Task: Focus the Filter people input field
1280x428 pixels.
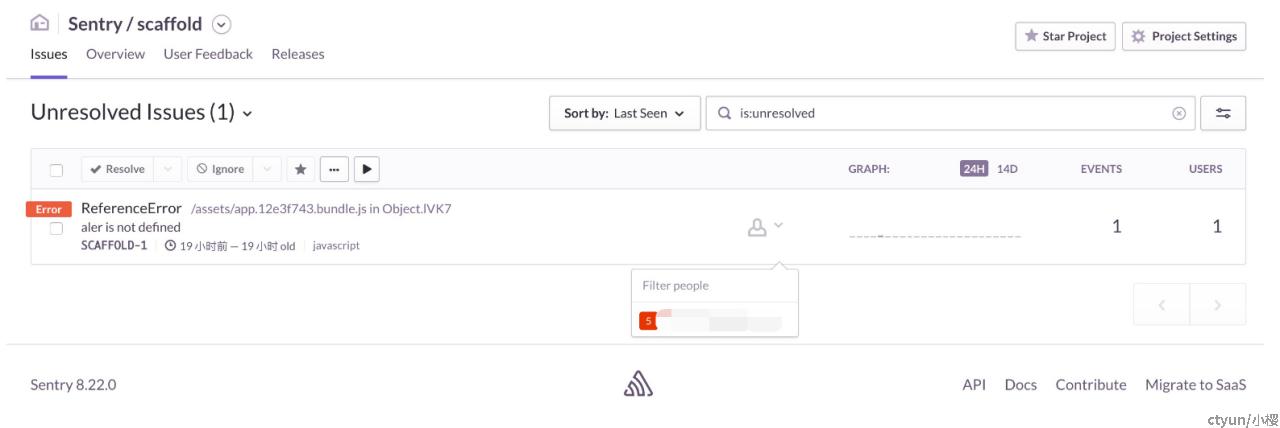Action: (715, 285)
